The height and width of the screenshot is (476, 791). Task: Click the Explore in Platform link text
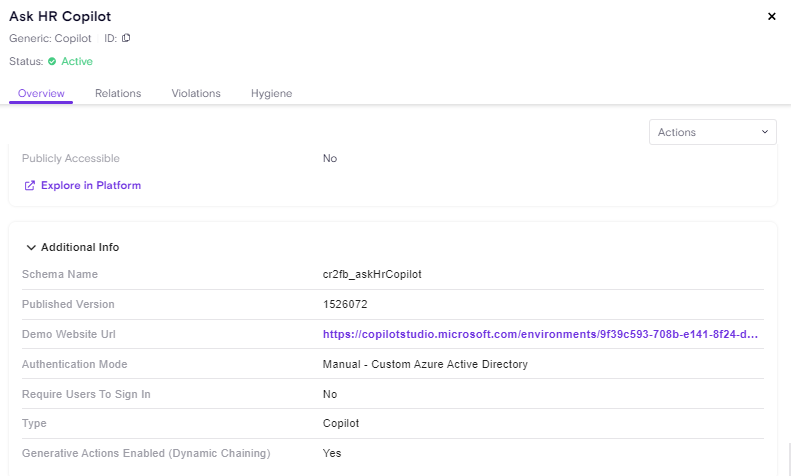point(91,185)
